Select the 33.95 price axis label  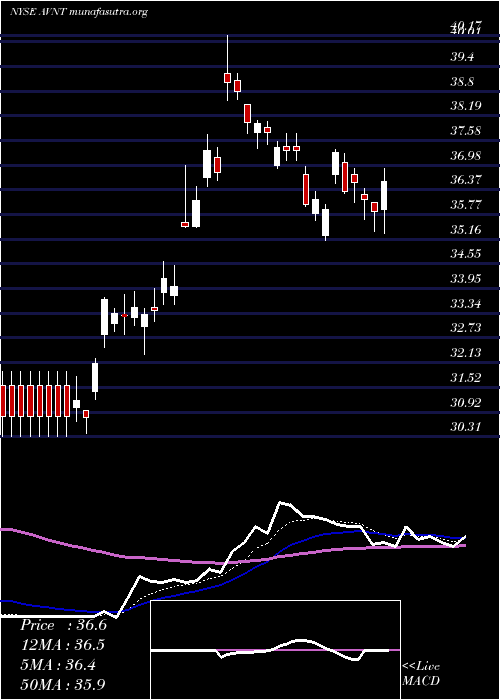pos(466,279)
